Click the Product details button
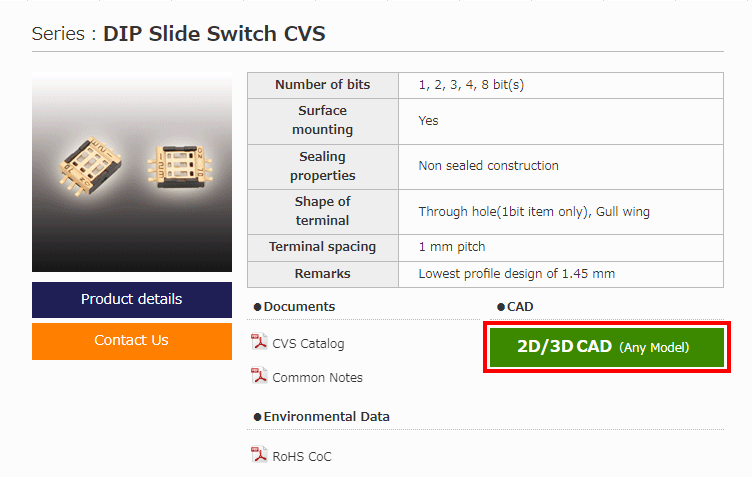Image resolution: width=752 pixels, height=477 pixels. pyautogui.click(x=132, y=300)
